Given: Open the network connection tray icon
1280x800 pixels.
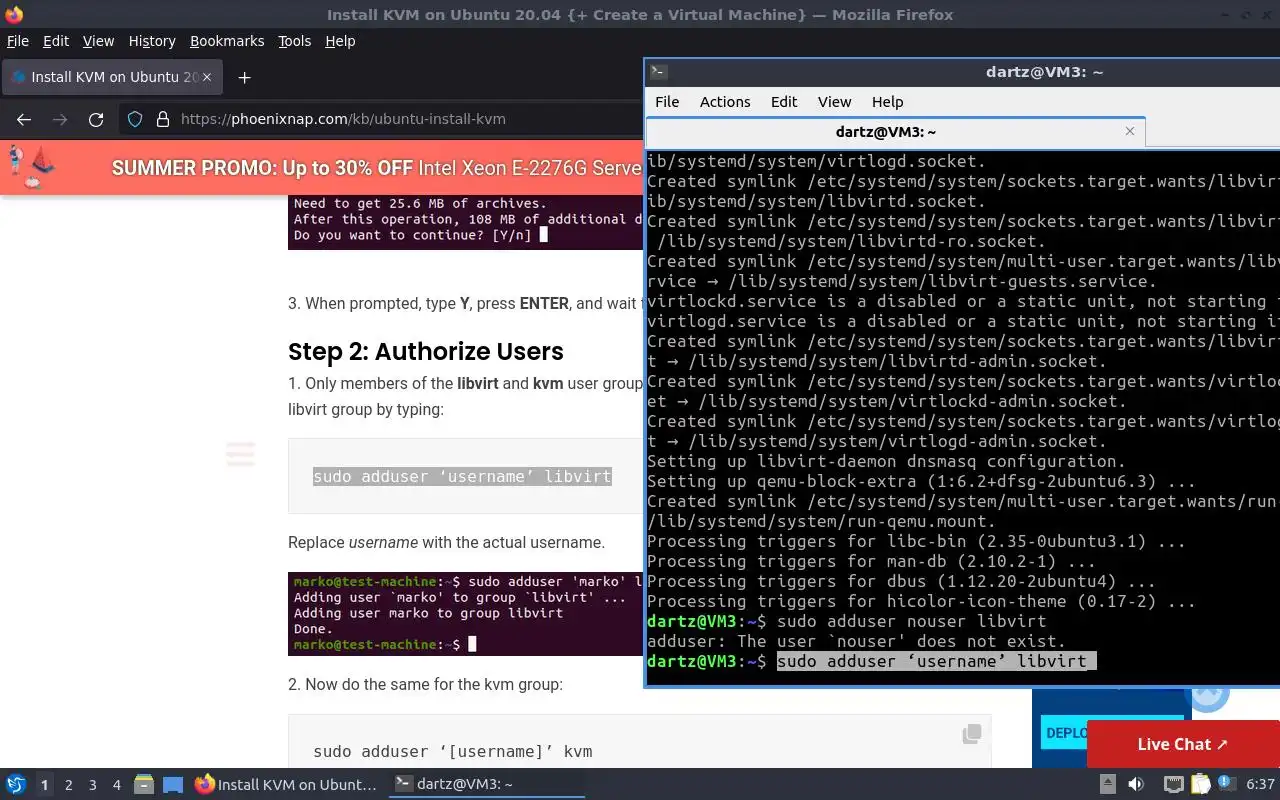Looking at the screenshot, I should (x=1174, y=785).
